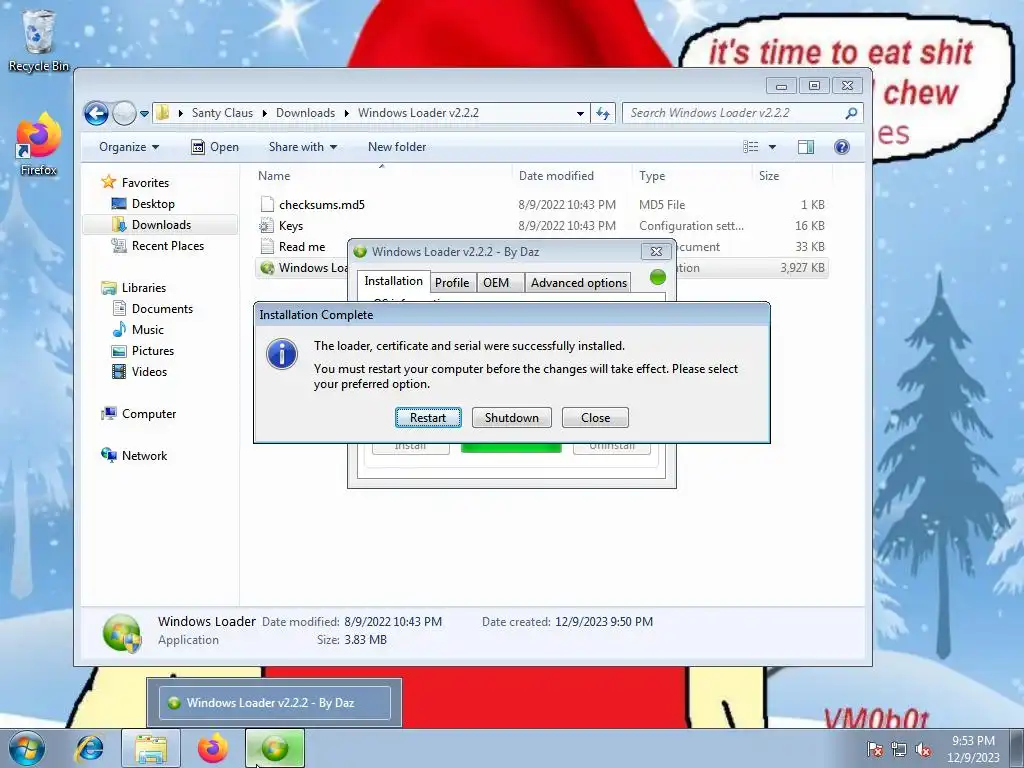Expand the Share with menu
The image size is (1024, 768).
pyautogui.click(x=302, y=147)
